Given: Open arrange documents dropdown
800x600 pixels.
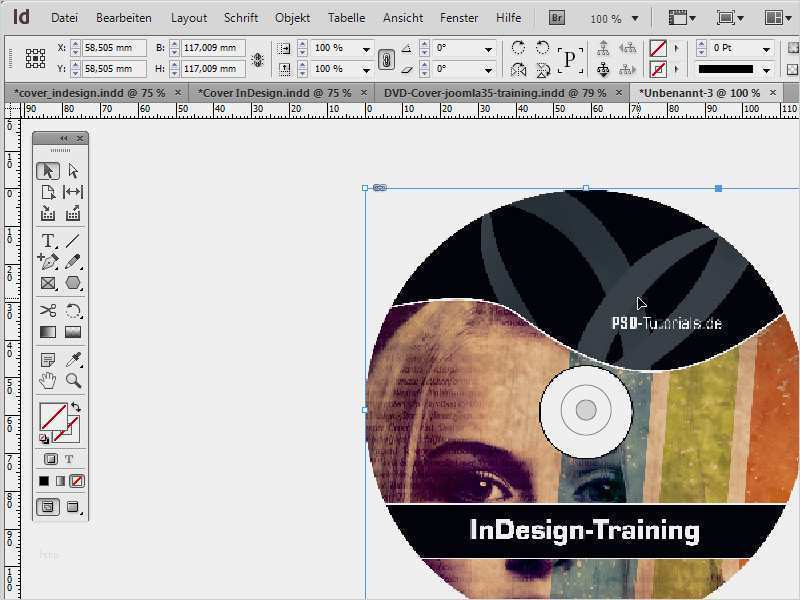Looking at the screenshot, I should (x=779, y=19).
